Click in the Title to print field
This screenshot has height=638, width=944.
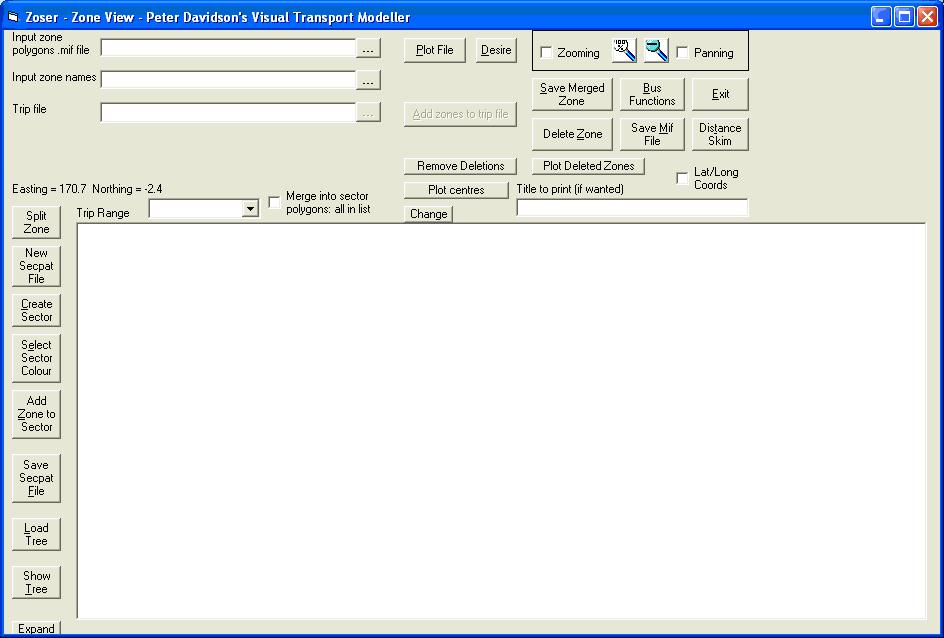(631, 208)
